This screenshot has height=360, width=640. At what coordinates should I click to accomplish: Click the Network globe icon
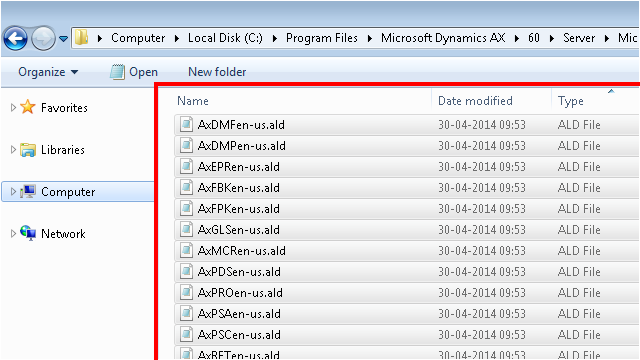tap(28, 233)
